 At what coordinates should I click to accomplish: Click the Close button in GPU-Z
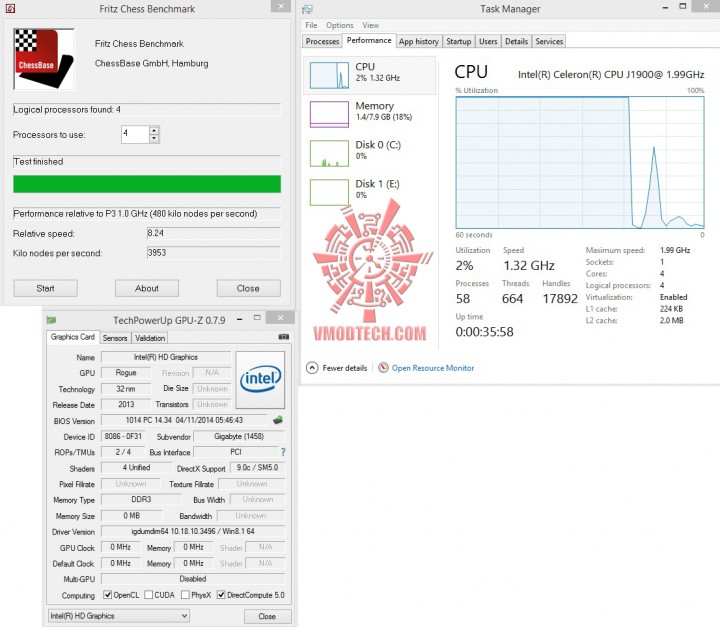267,616
